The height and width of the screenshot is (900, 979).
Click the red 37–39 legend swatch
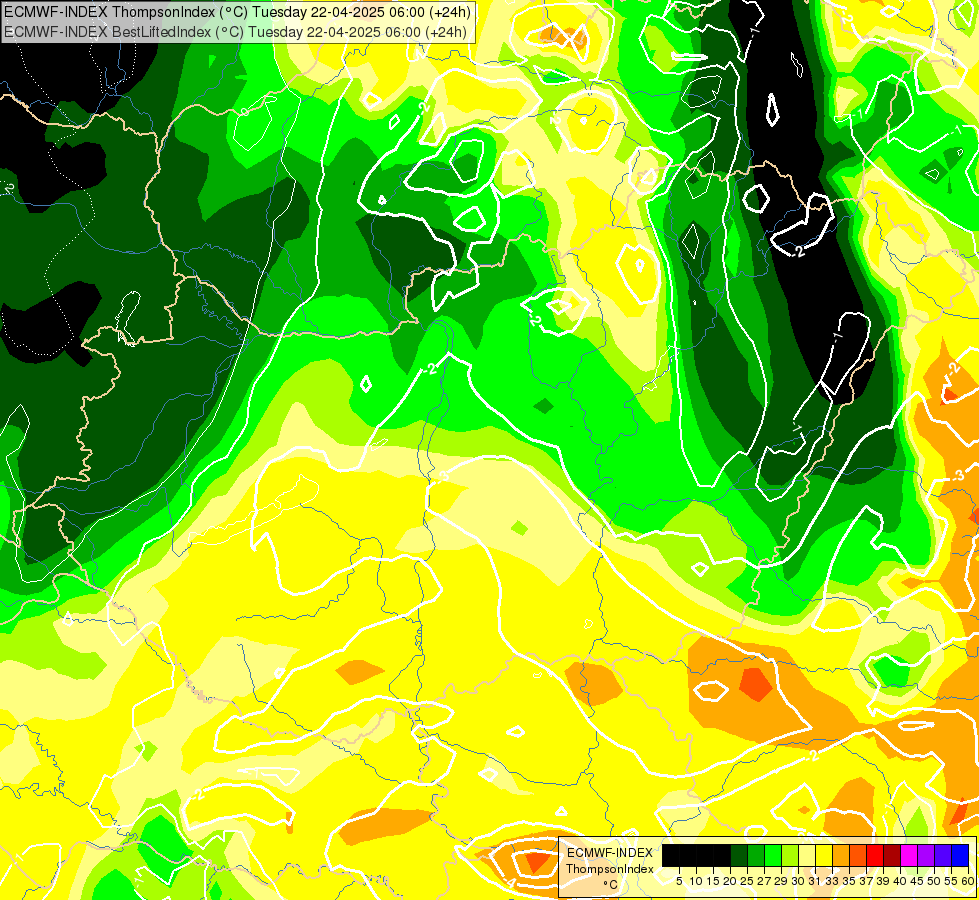[875, 855]
